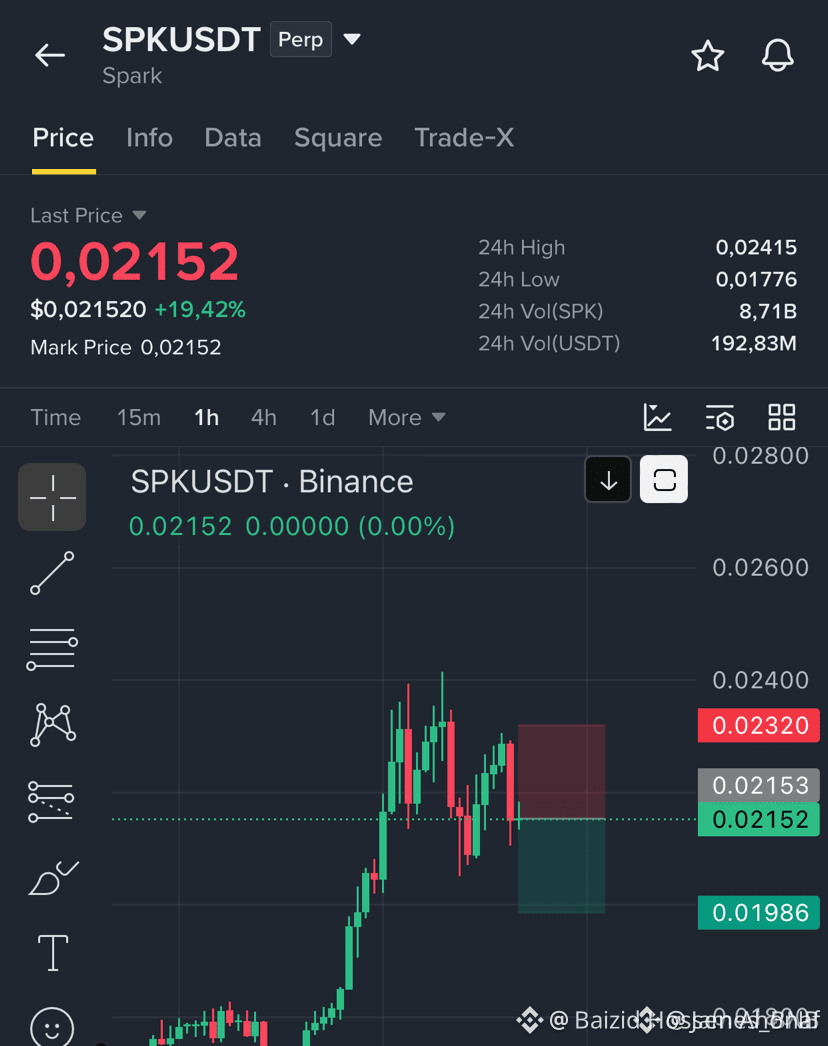This screenshot has height=1046, width=828.
Task: Click the 24h Low value 0,01776
Action: 756,279
